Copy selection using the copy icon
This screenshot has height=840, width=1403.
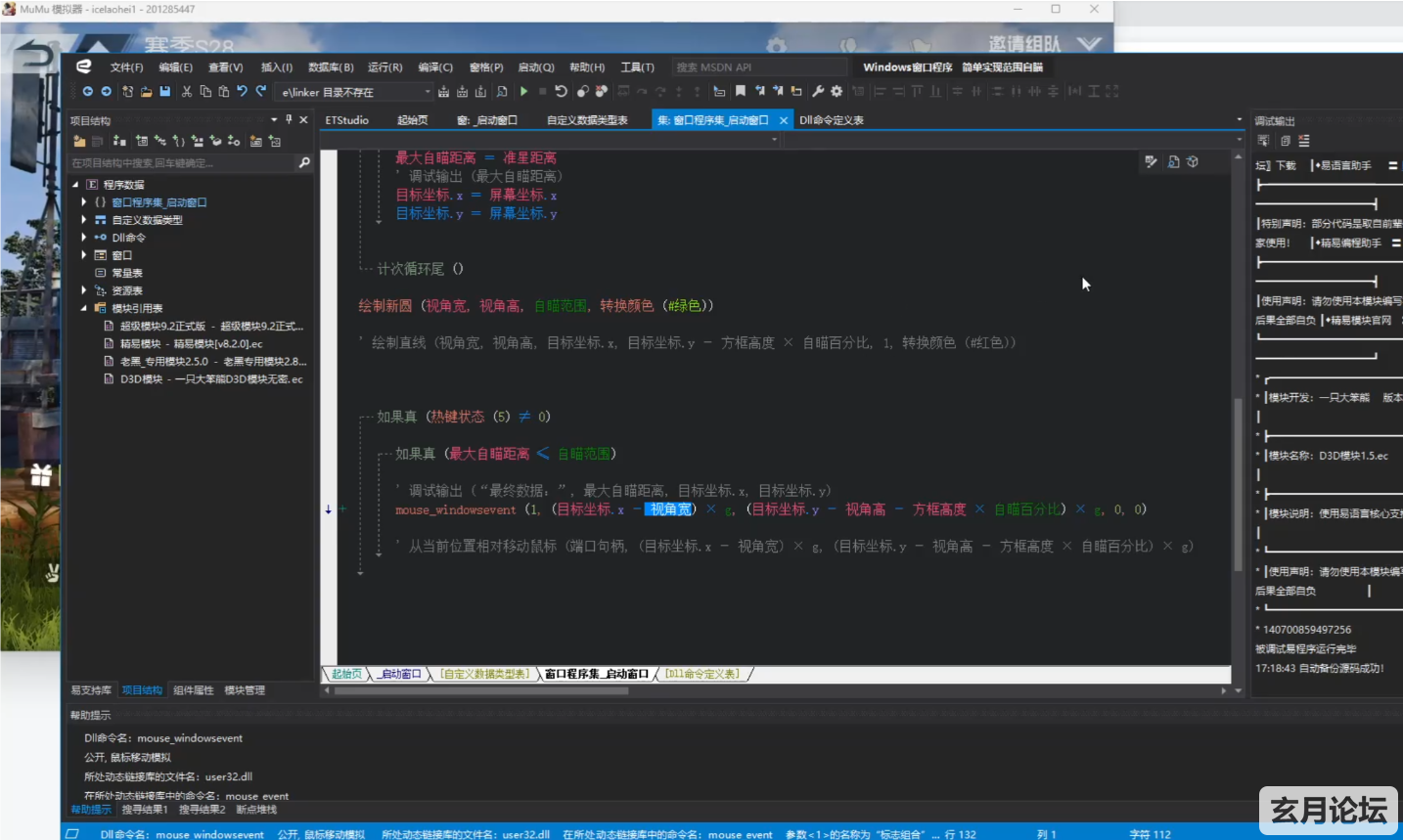point(205,91)
